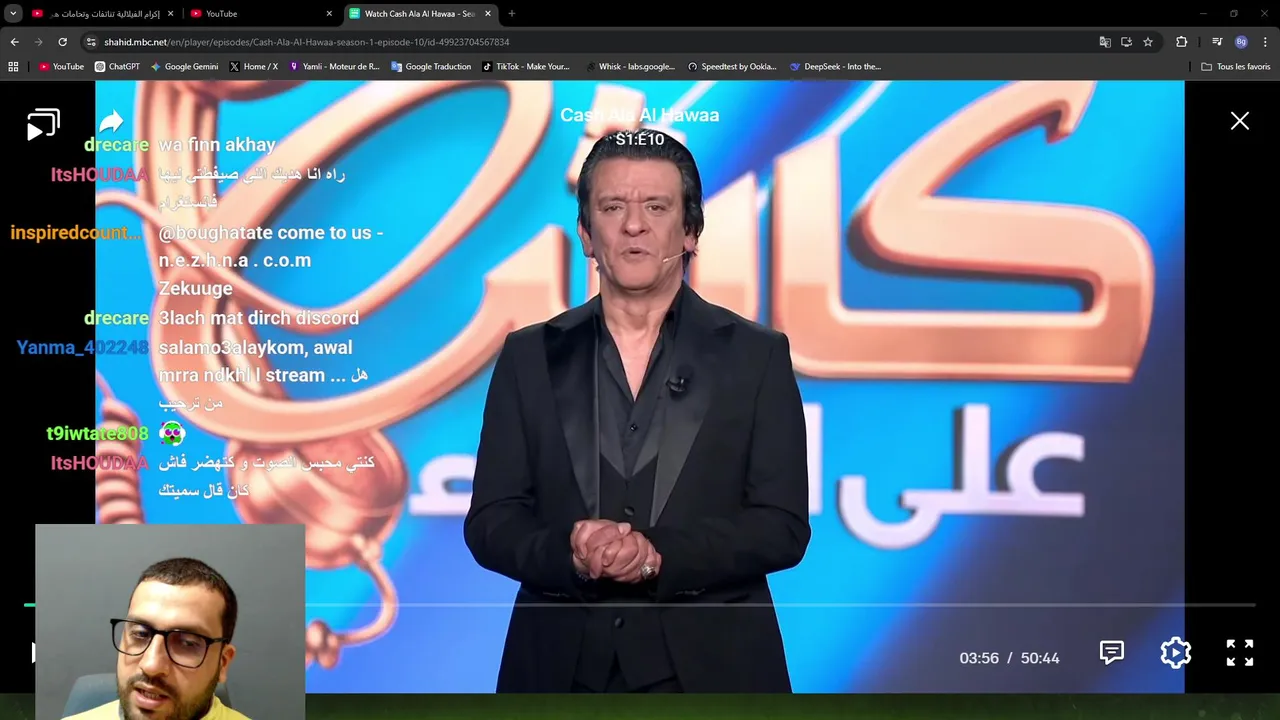The width and height of the screenshot is (1280, 720).
Task: Open the Apps grid shortcut
Action: pos(13,67)
